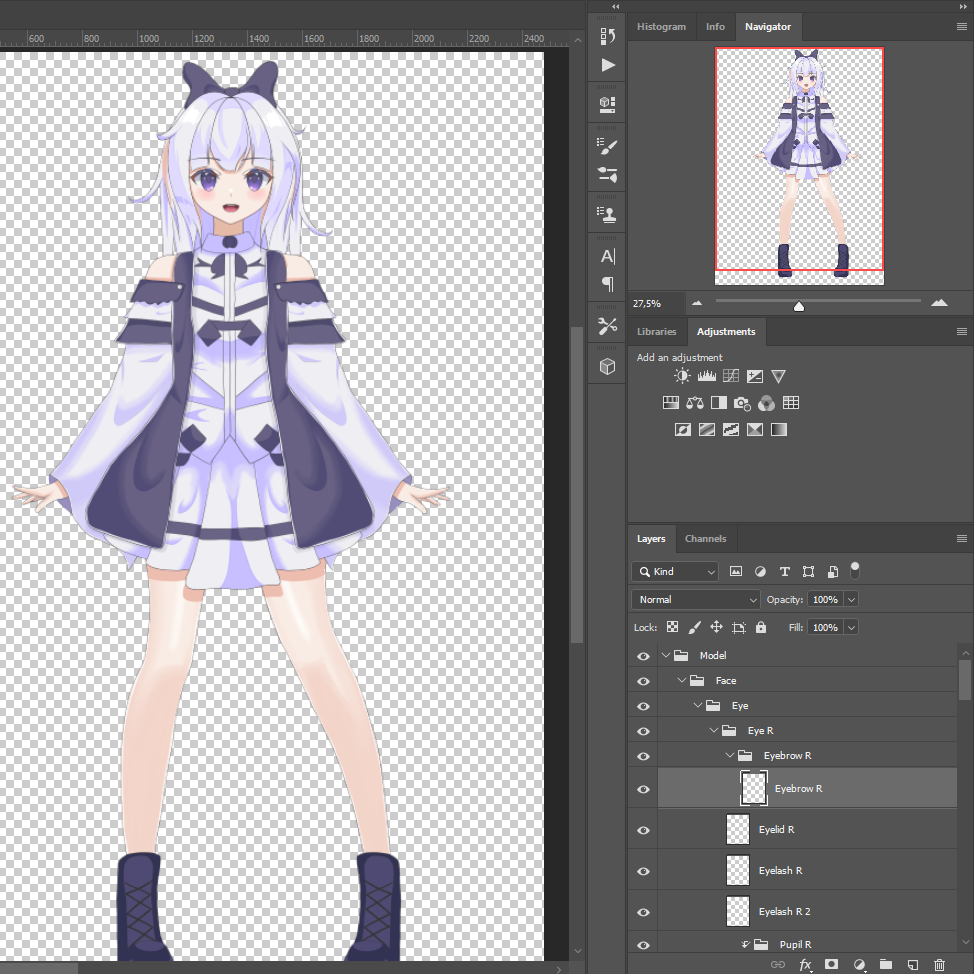Open the blend mode Normal dropdown
Screen dimensions: 974x974
click(696, 600)
